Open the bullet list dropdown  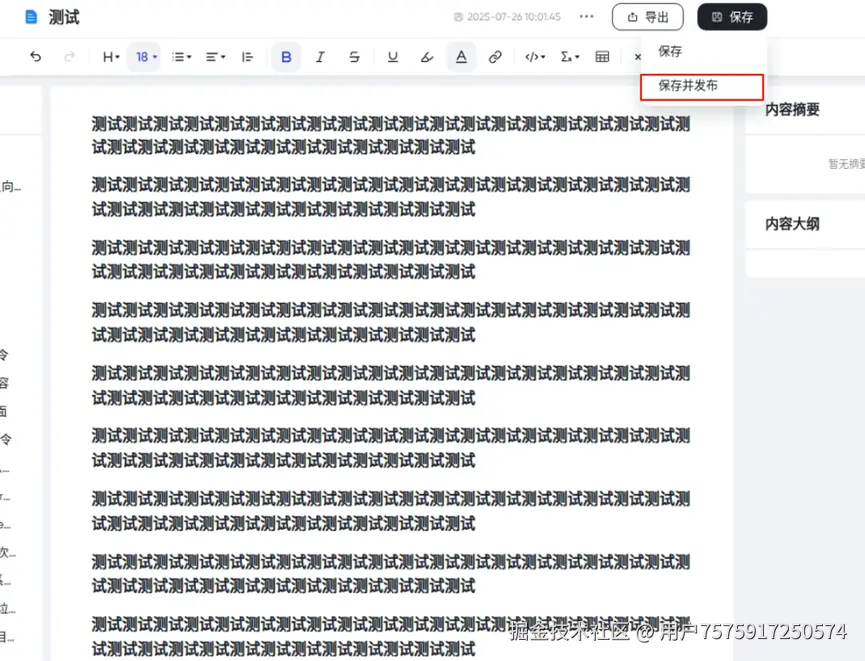[181, 57]
